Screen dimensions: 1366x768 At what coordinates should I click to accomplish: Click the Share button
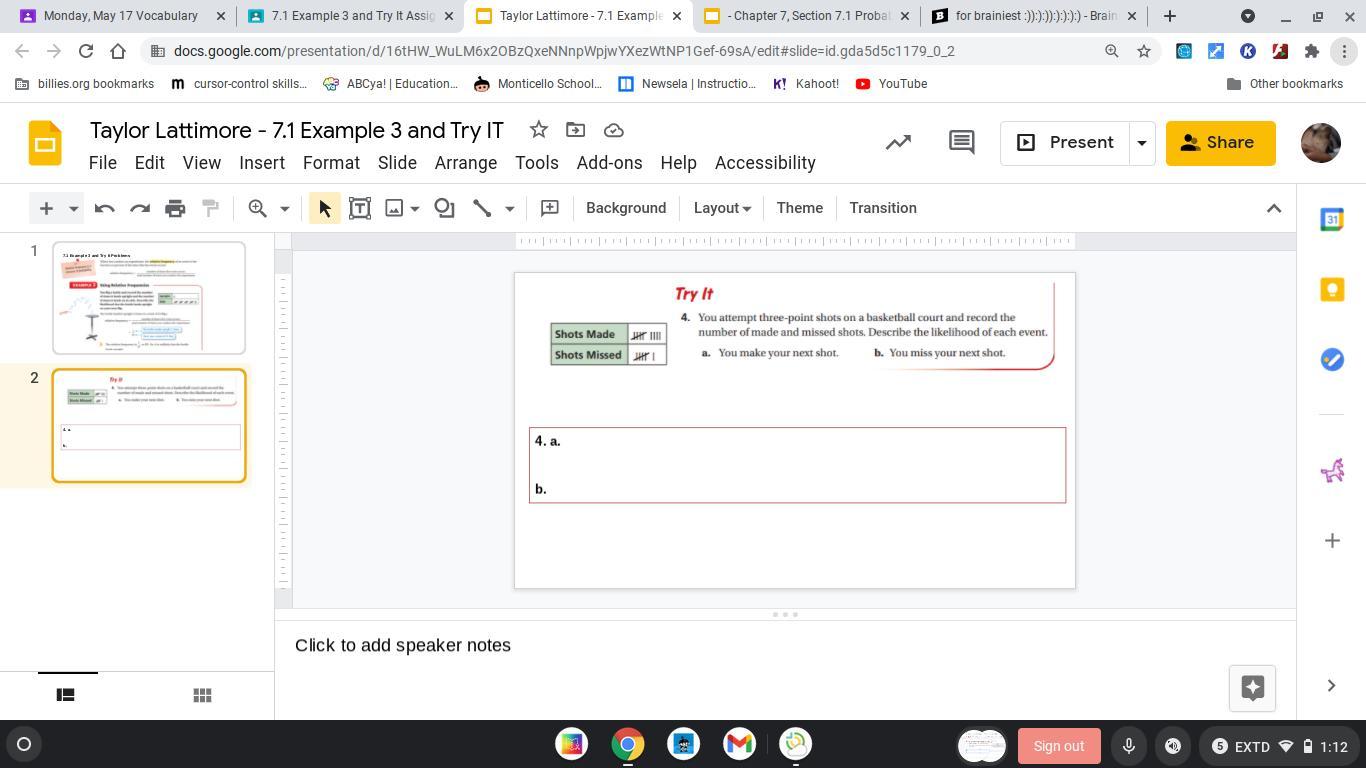(1220, 143)
